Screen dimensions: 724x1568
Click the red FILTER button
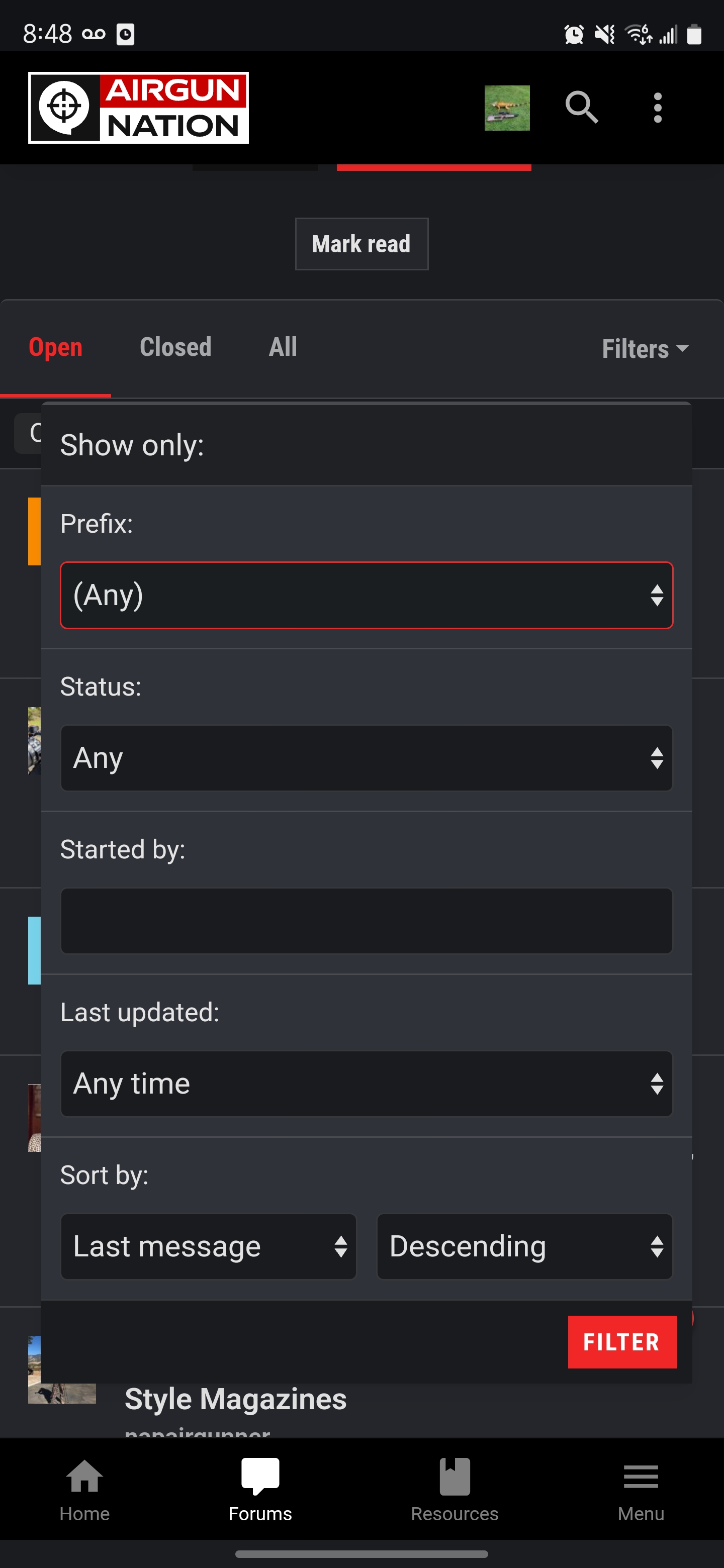(x=622, y=1342)
